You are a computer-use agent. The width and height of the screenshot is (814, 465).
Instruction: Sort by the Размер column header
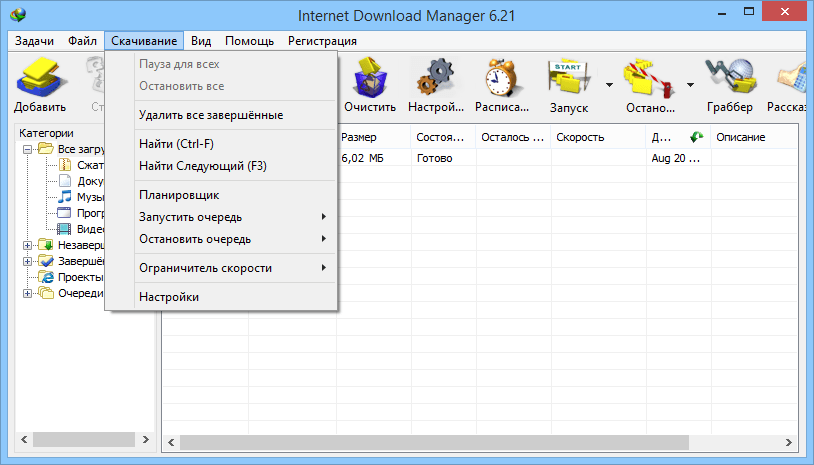pos(373,137)
